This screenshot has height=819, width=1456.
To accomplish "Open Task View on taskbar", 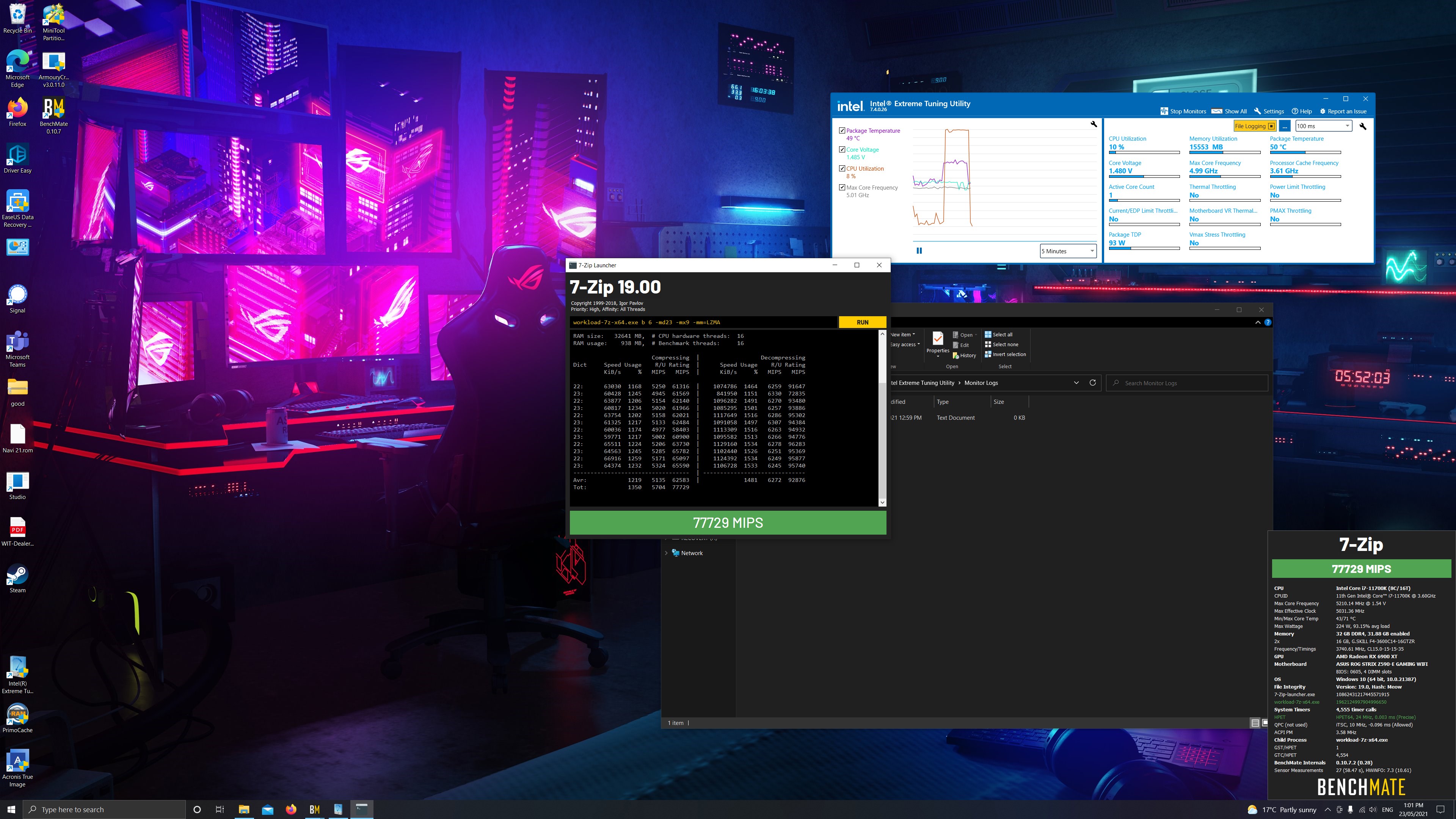I will click(x=220, y=810).
